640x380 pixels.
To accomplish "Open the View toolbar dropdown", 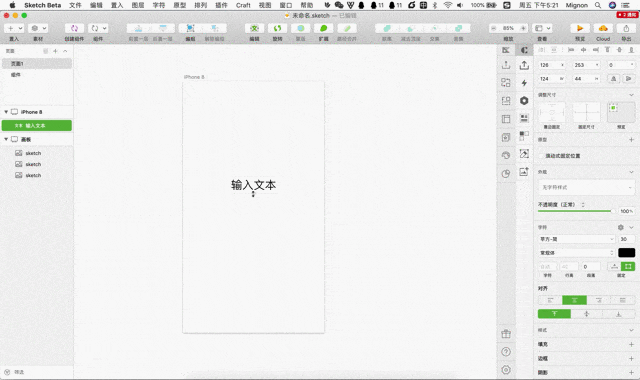I will [543, 28].
